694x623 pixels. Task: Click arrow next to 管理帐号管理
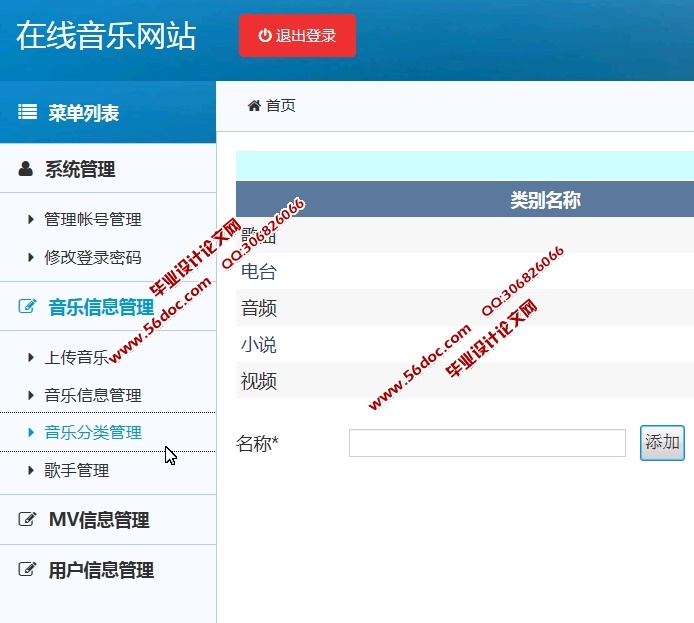coord(31,219)
